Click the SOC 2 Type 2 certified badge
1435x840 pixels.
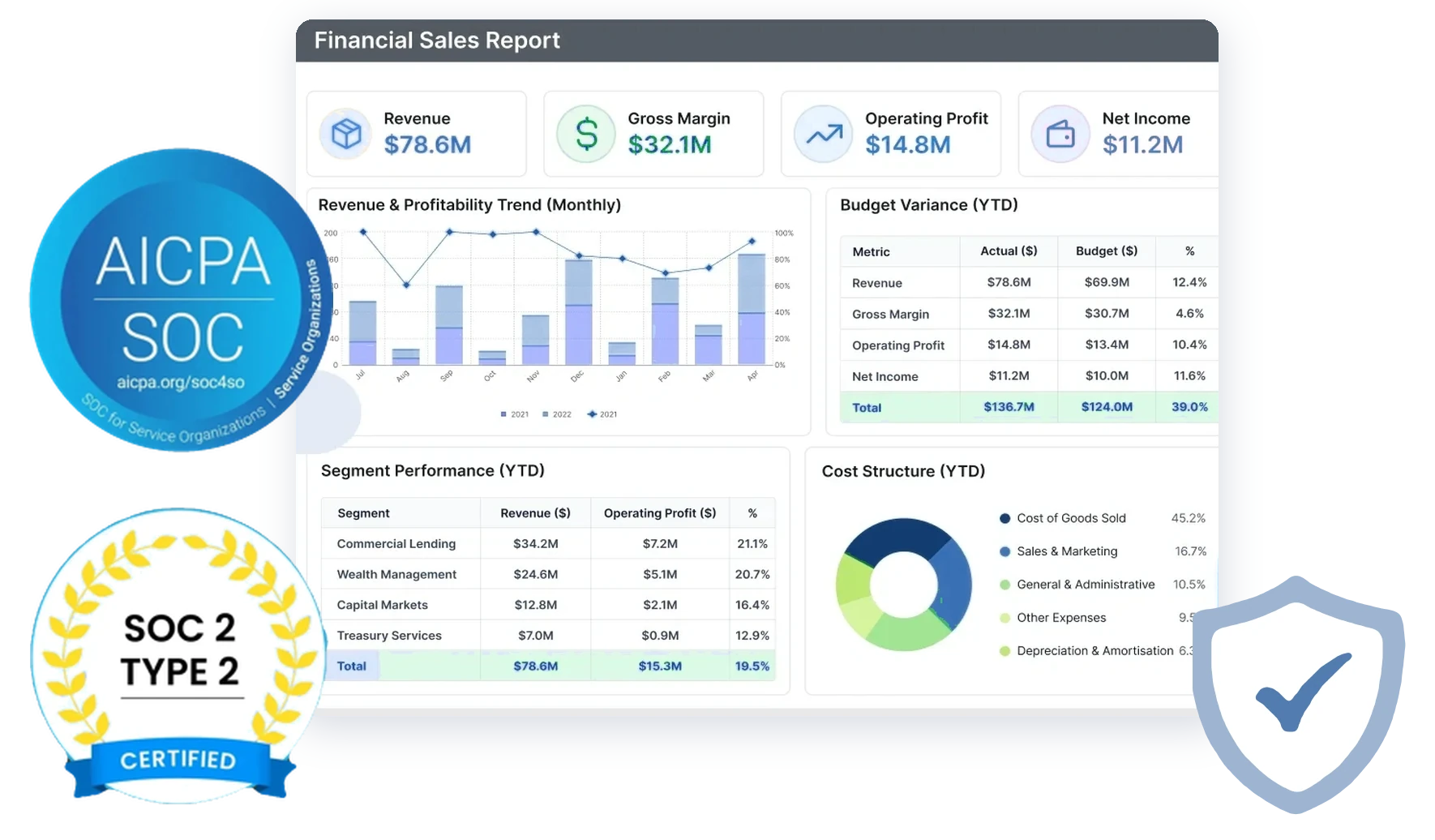tap(178, 657)
